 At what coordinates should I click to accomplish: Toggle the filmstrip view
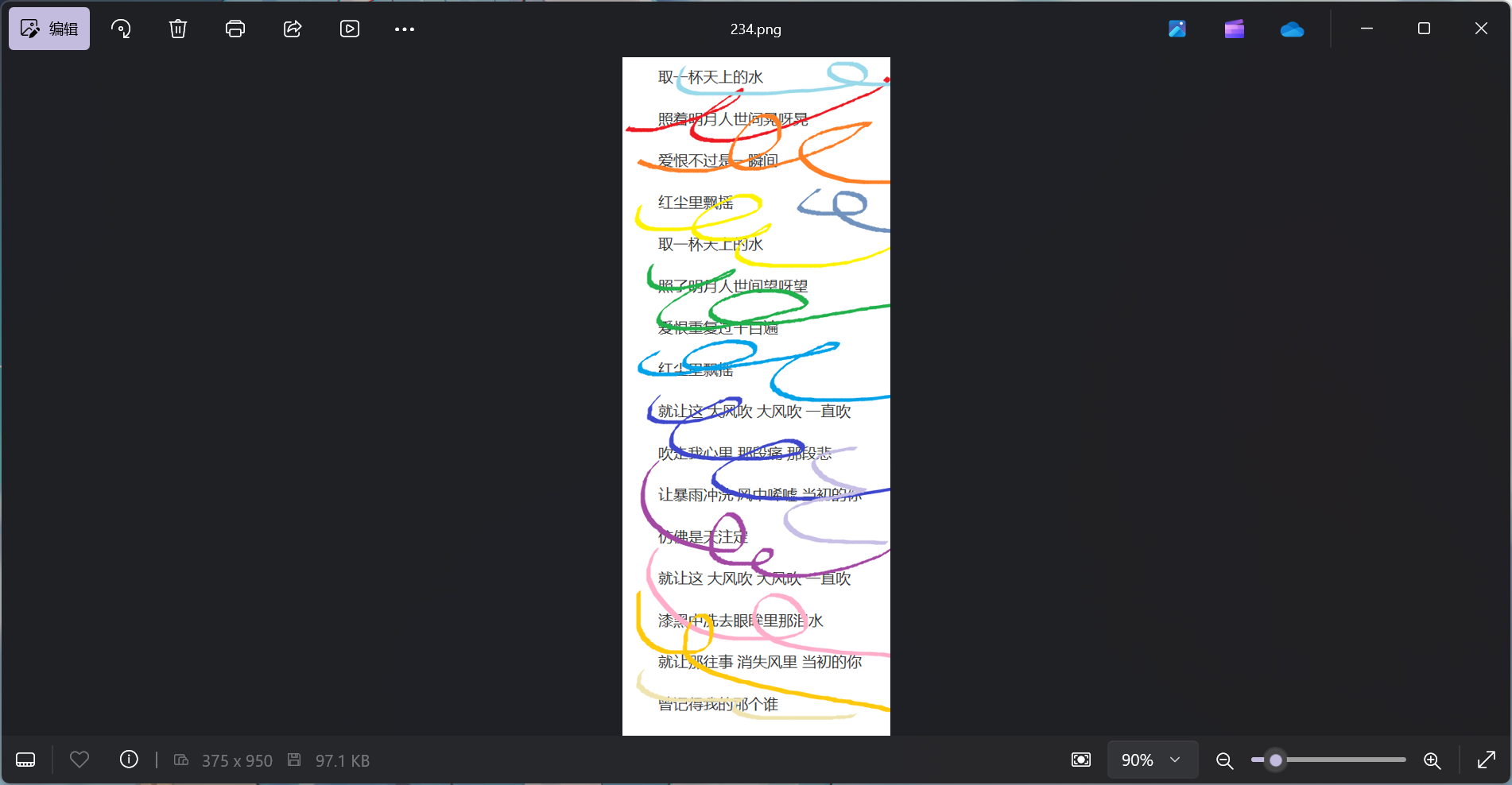click(25, 760)
